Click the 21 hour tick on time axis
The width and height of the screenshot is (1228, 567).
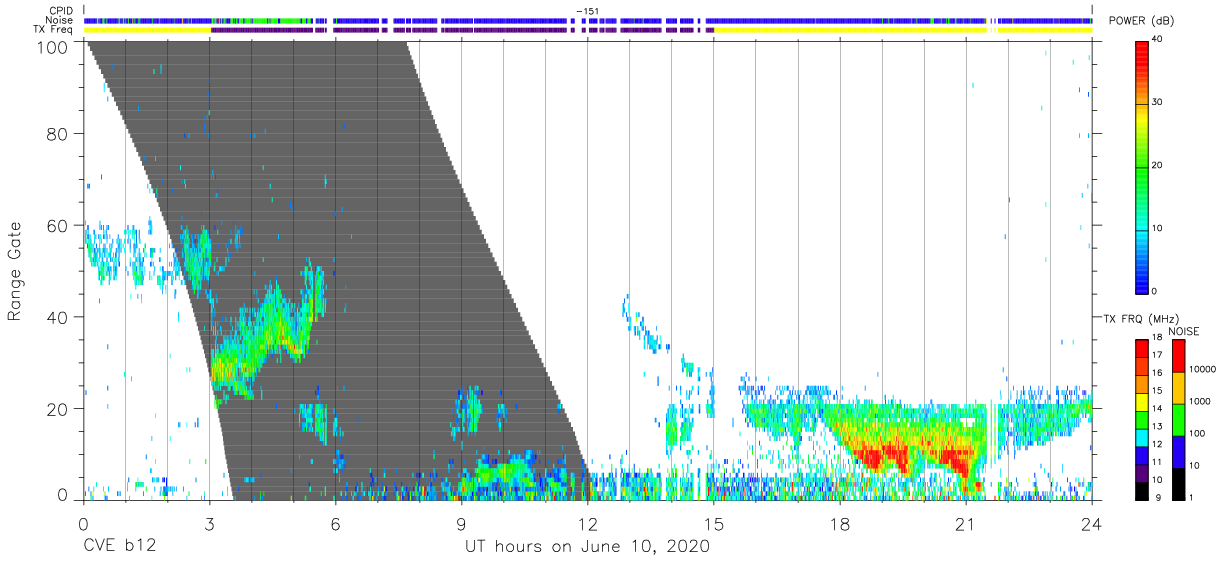[x=966, y=523]
